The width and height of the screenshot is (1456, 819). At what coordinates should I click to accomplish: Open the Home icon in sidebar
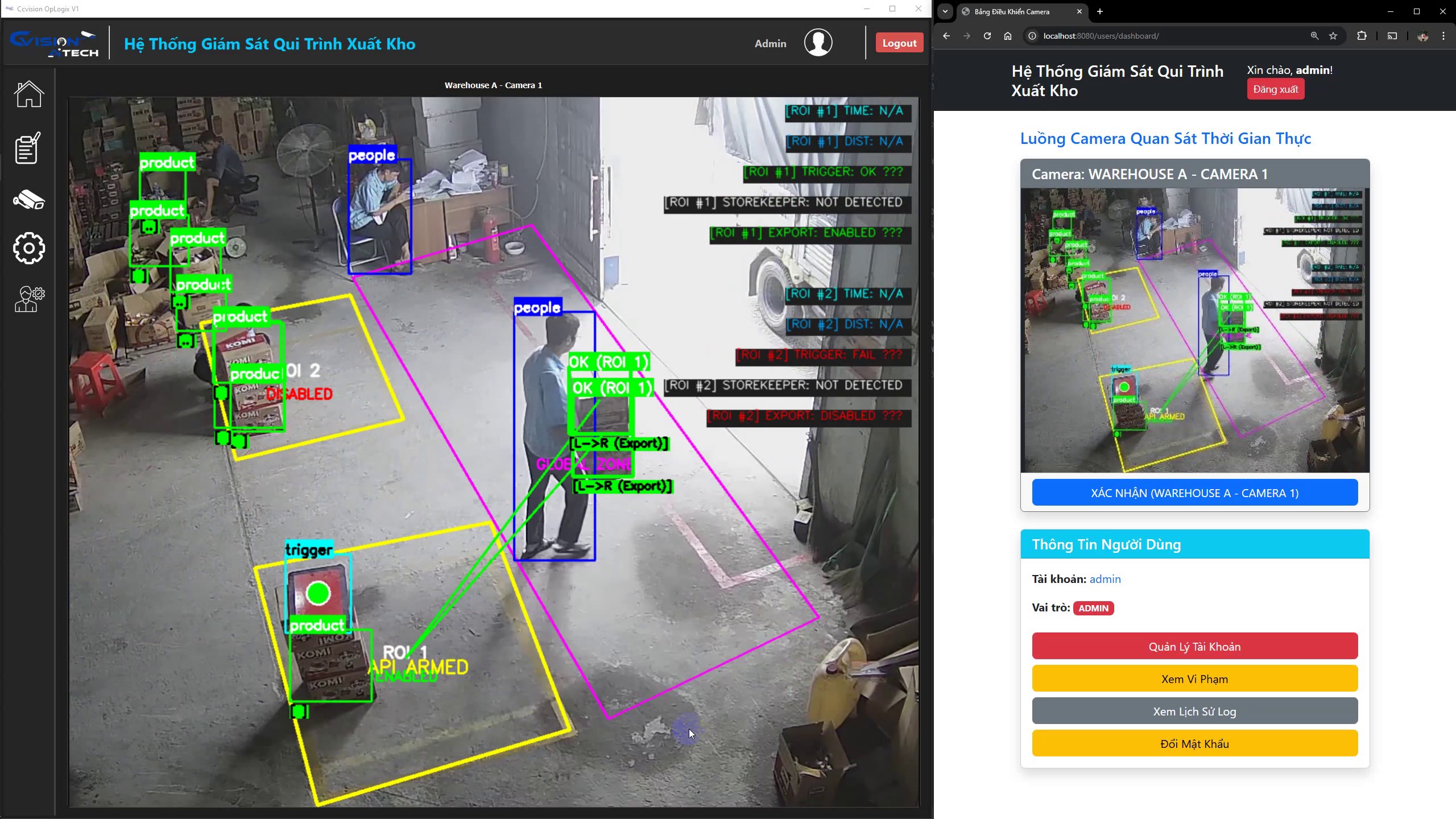point(28,94)
